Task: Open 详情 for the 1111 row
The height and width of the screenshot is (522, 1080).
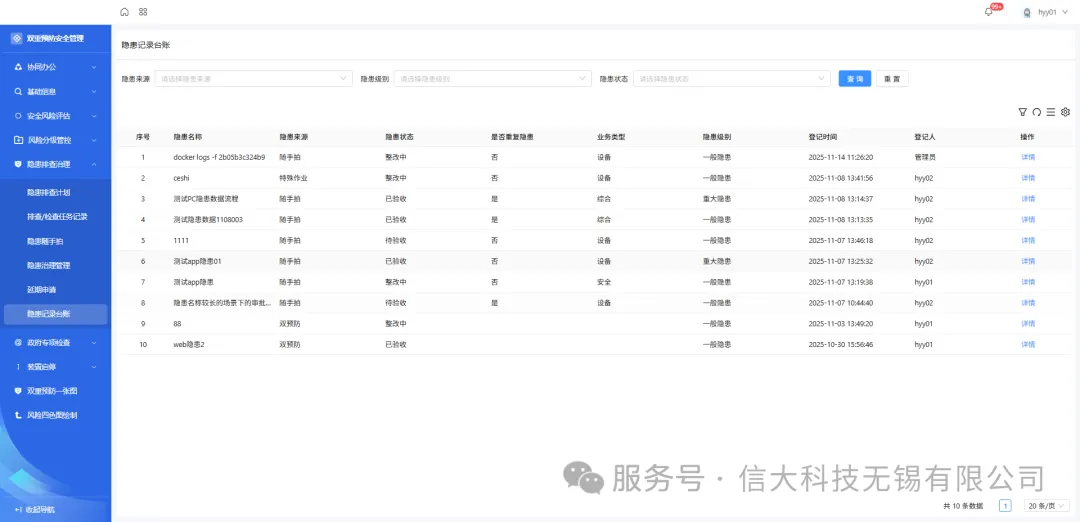Action: [x=1028, y=240]
